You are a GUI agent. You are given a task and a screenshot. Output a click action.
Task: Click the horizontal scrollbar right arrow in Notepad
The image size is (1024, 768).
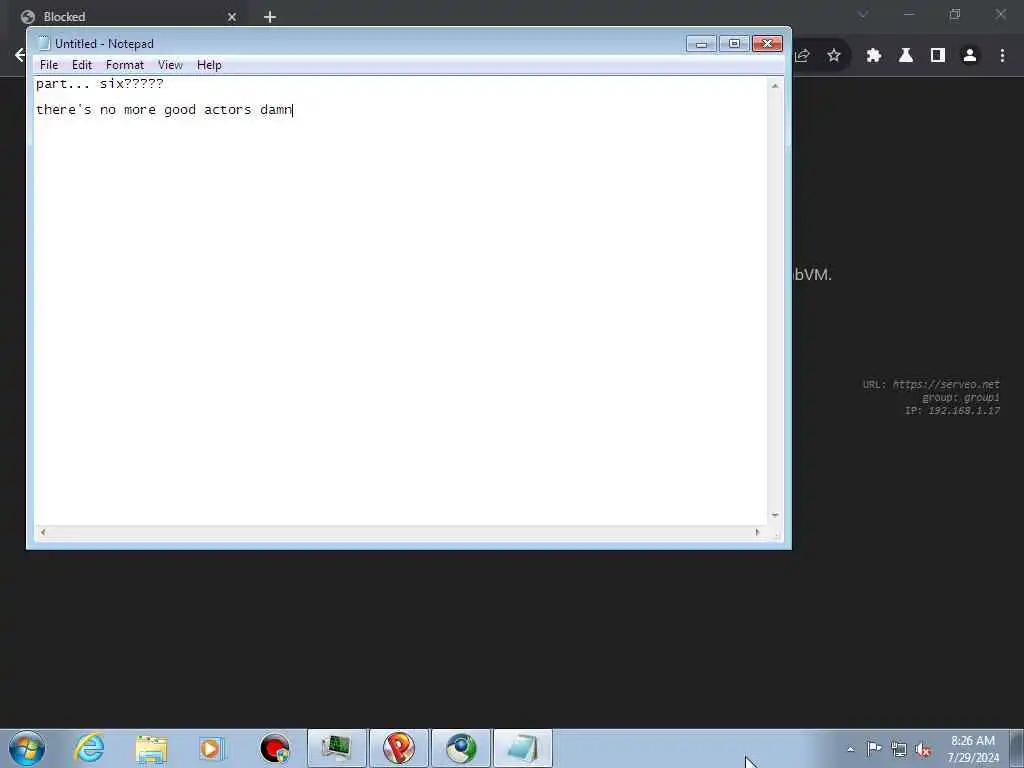click(757, 532)
